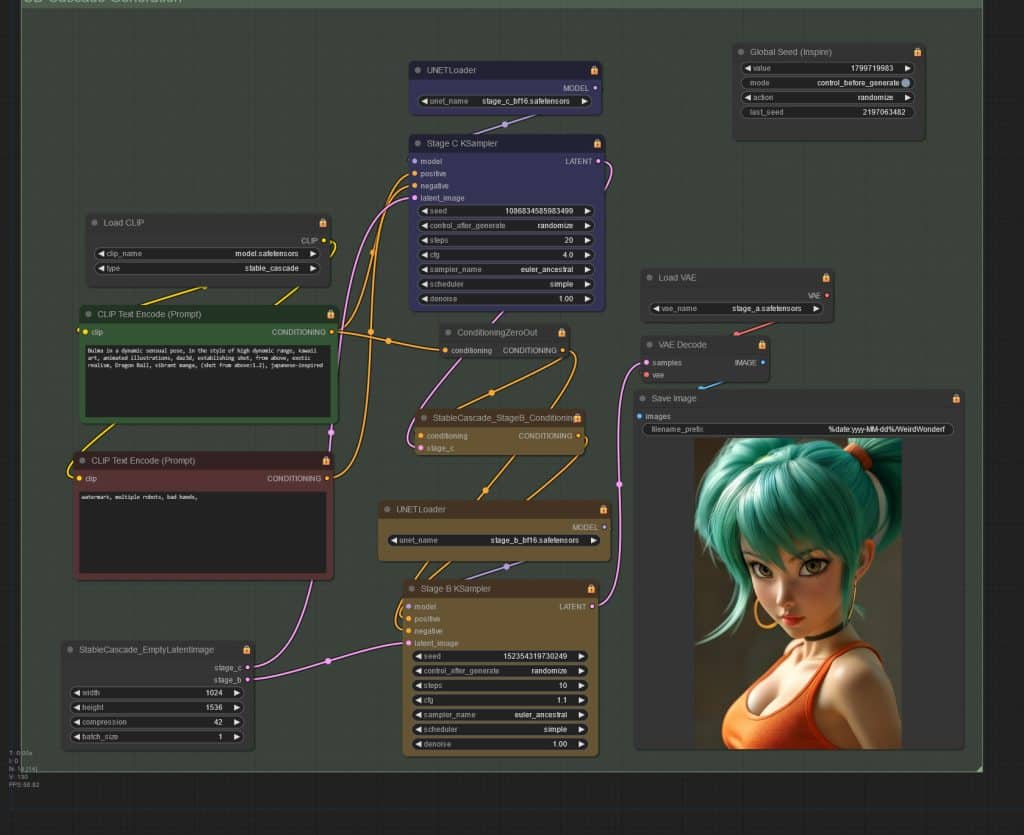Click the lock icon on Global Seed (Inspire)
The width and height of the screenshot is (1024, 835).
(918, 52)
